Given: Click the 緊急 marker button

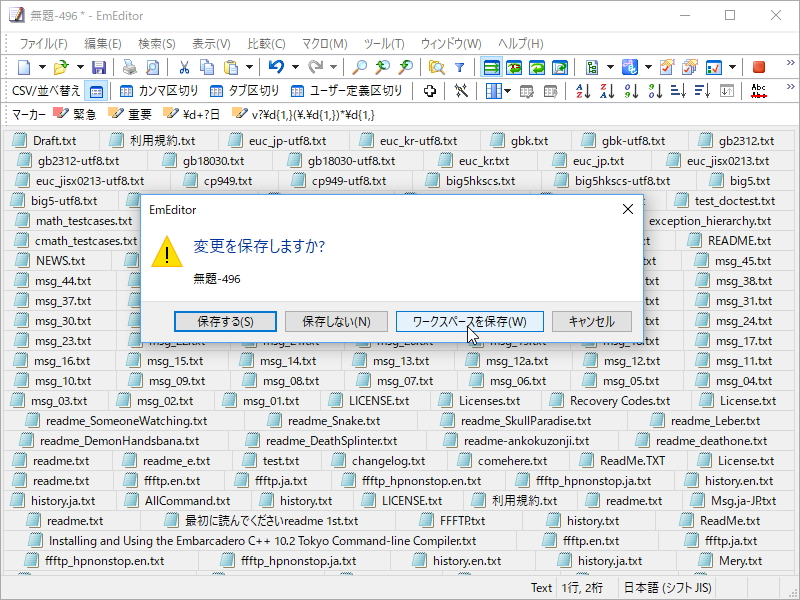Looking at the screenshot, I should pyautogui.click(x=75, y=114).
